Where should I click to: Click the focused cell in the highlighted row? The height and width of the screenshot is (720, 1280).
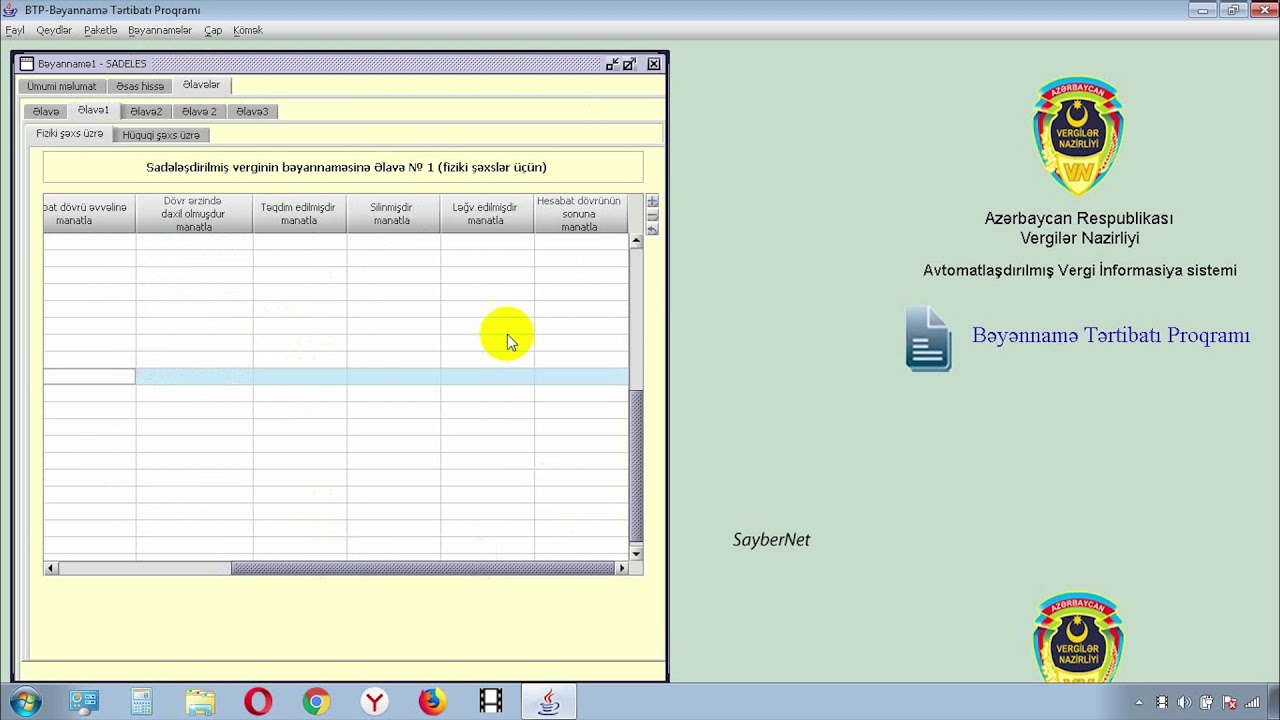(89, 376)
